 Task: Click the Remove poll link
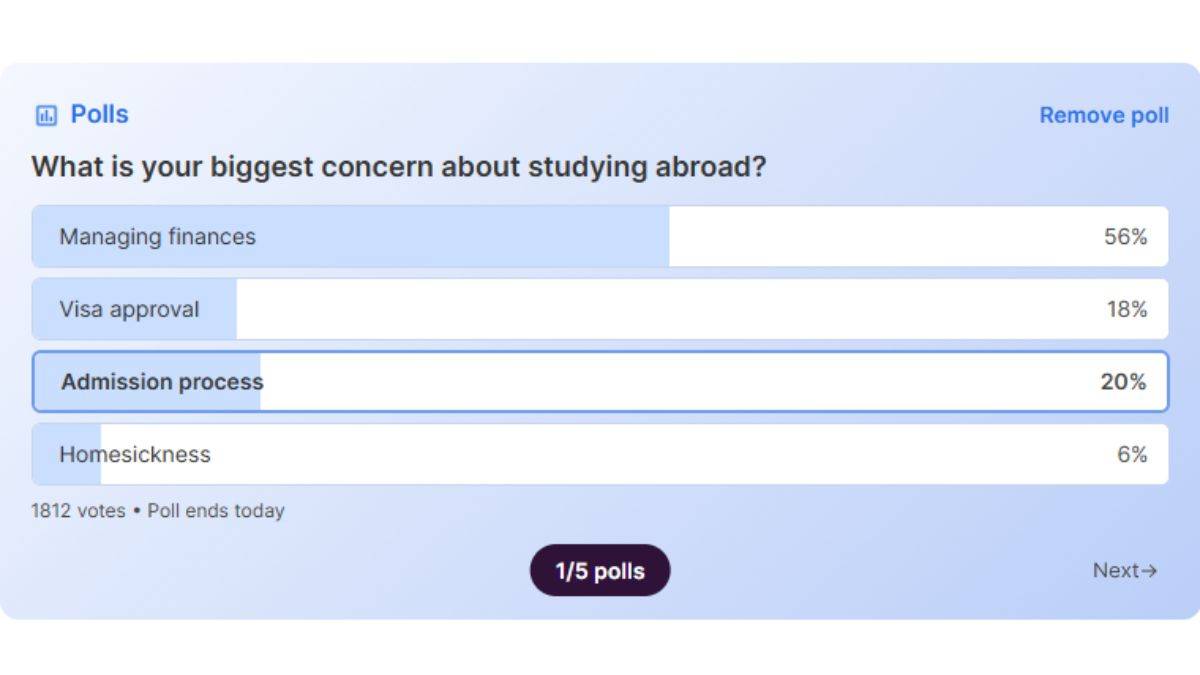pos(1103,115)
